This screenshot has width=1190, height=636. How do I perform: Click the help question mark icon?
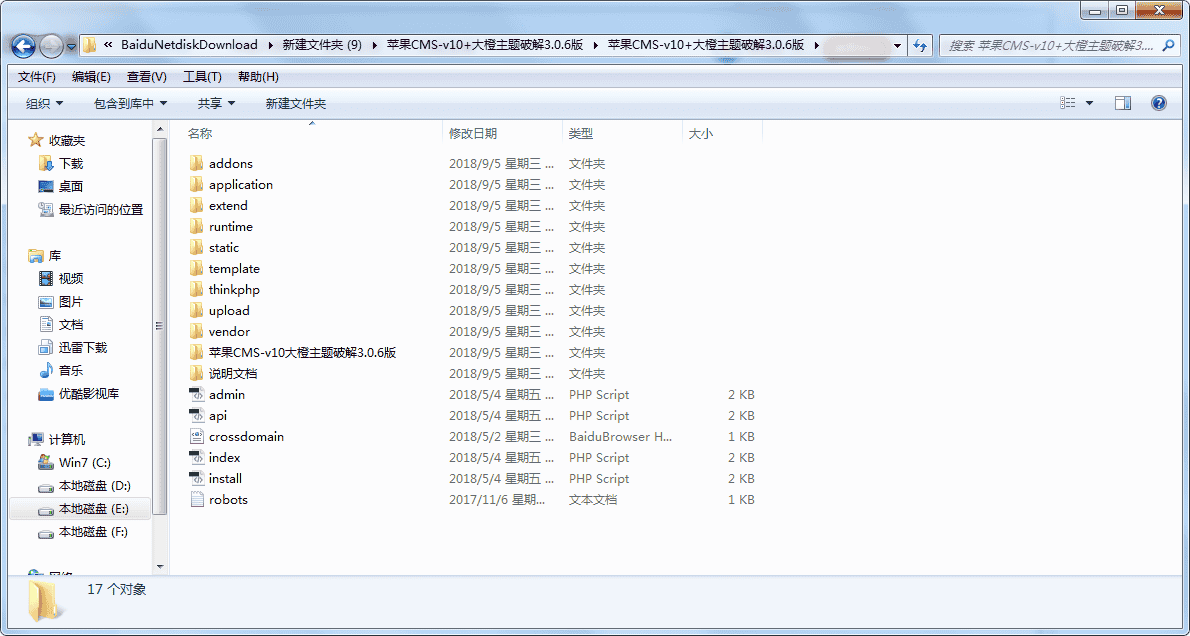(x=1159, y=103)
